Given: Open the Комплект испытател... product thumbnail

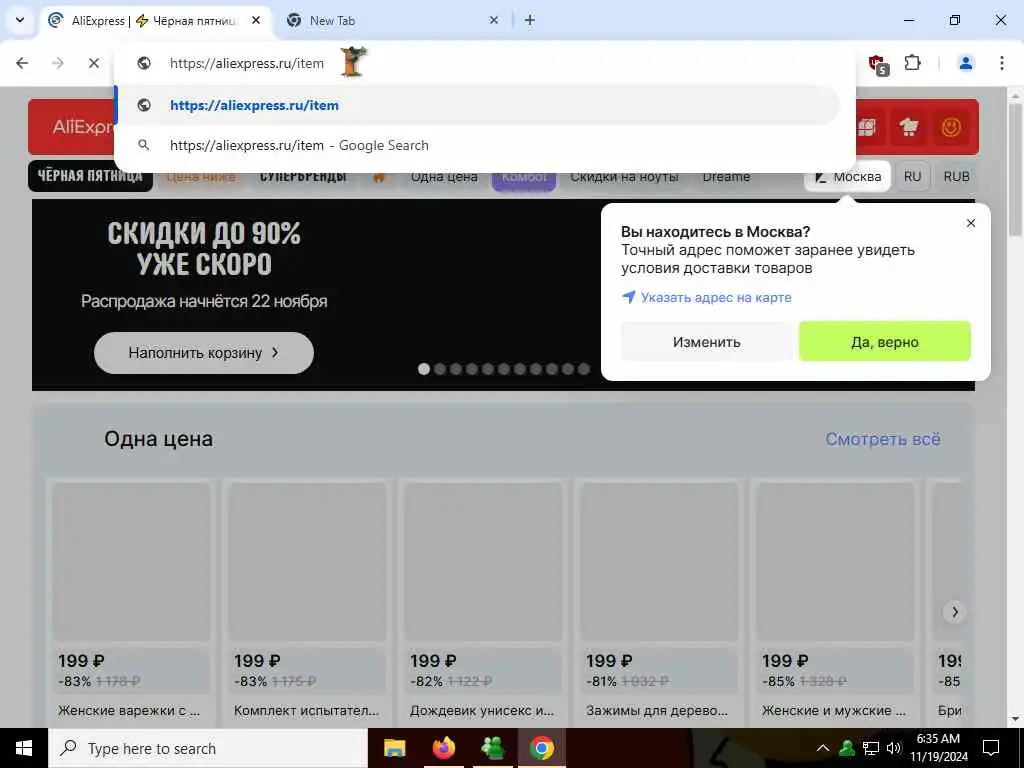Looking at the screenshot, I should point(307,562).
